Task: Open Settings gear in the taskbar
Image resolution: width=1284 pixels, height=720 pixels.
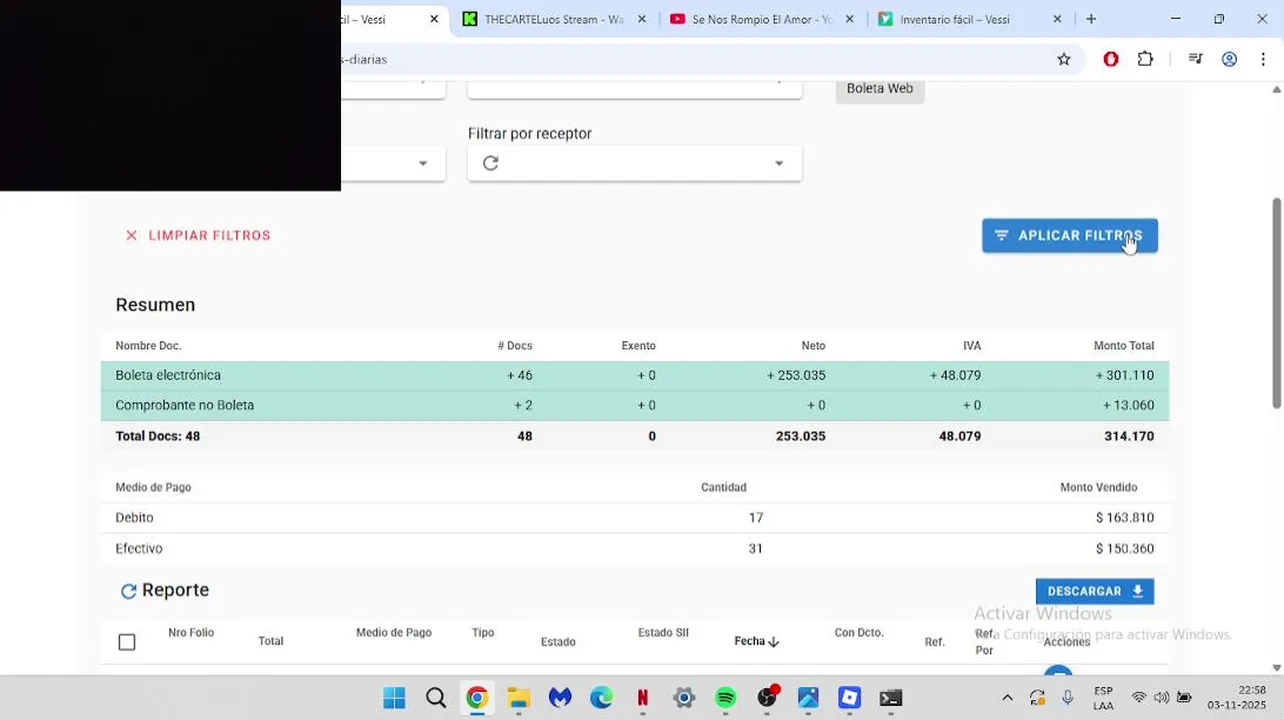Action: click(x=684, y=698)
